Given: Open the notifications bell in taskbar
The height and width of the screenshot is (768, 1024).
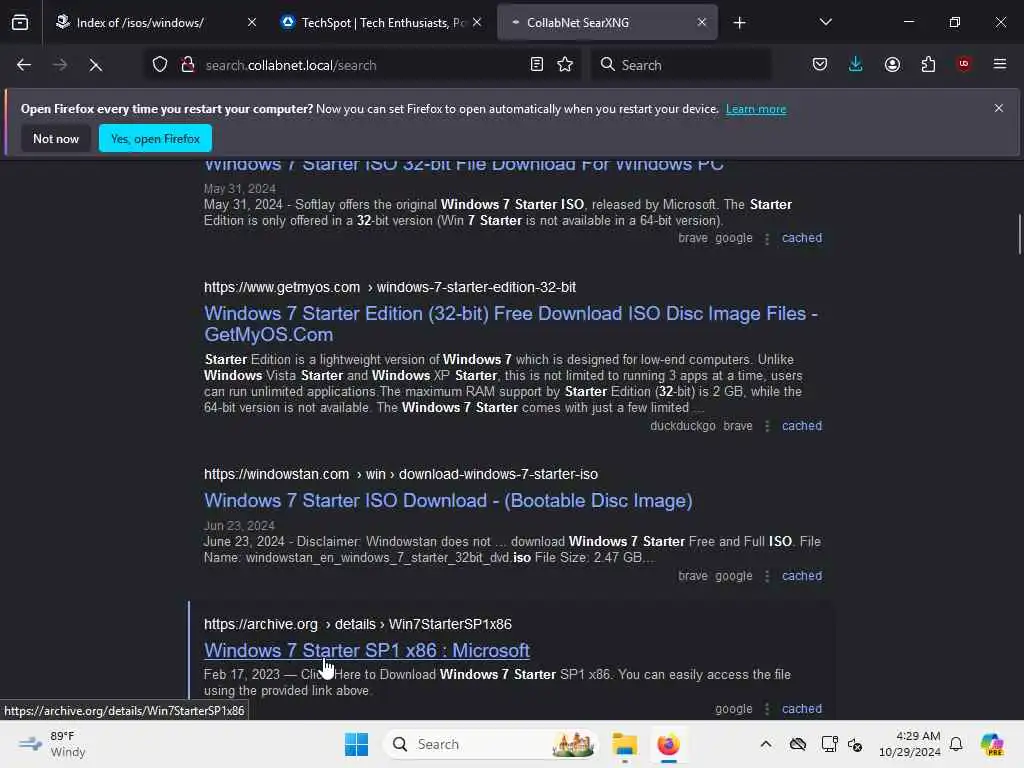Looking at the screenshot, I should point(957,744).
